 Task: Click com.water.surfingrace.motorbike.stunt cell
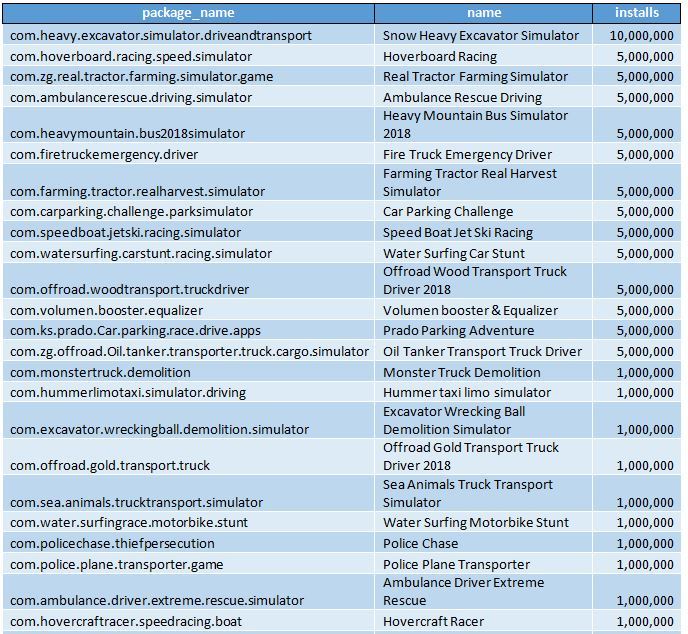[x=188, y=522]
